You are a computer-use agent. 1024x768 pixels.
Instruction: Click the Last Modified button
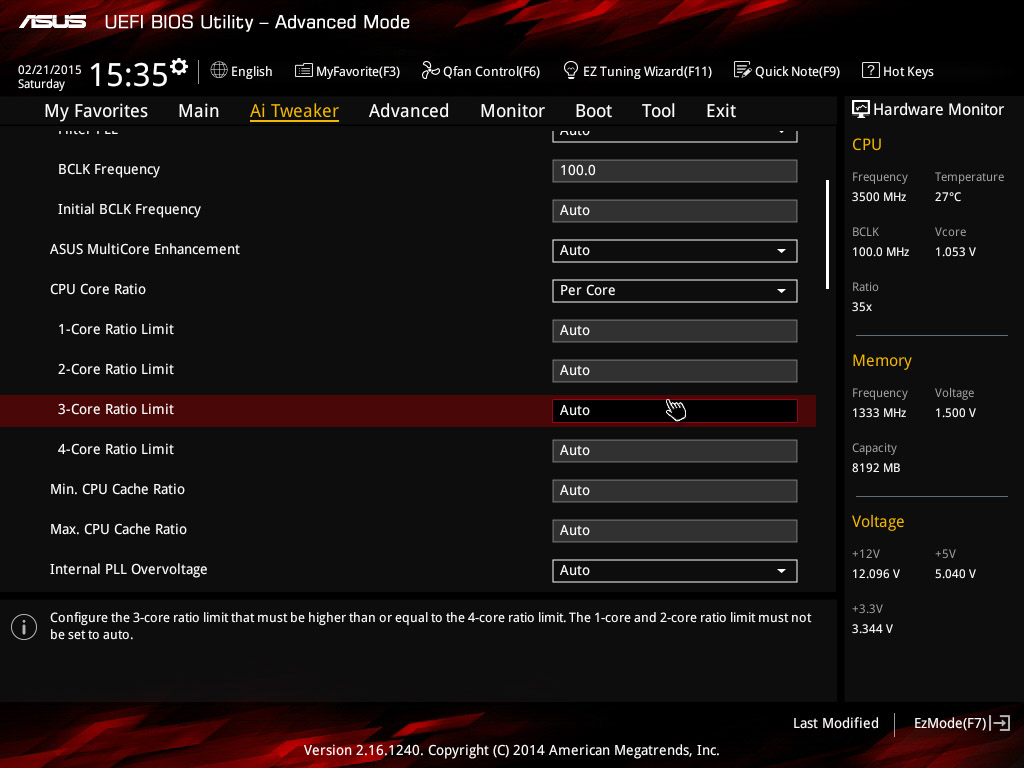pos(835,723)
